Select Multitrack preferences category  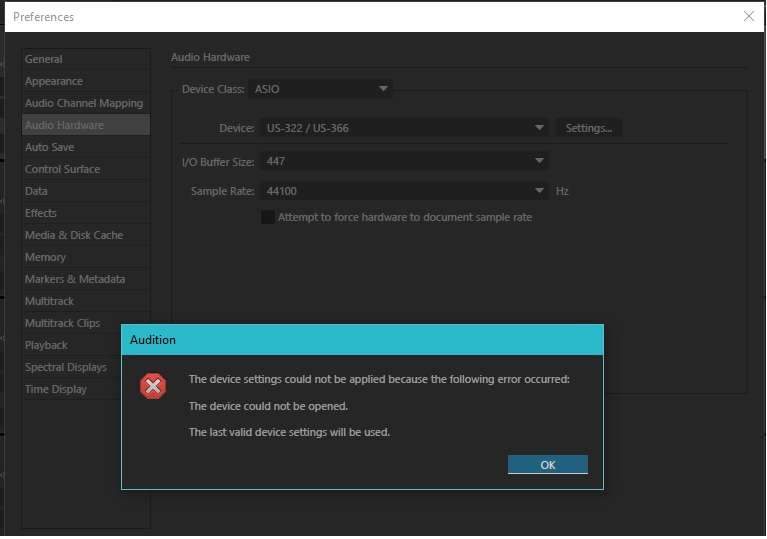tap(49, 301)
